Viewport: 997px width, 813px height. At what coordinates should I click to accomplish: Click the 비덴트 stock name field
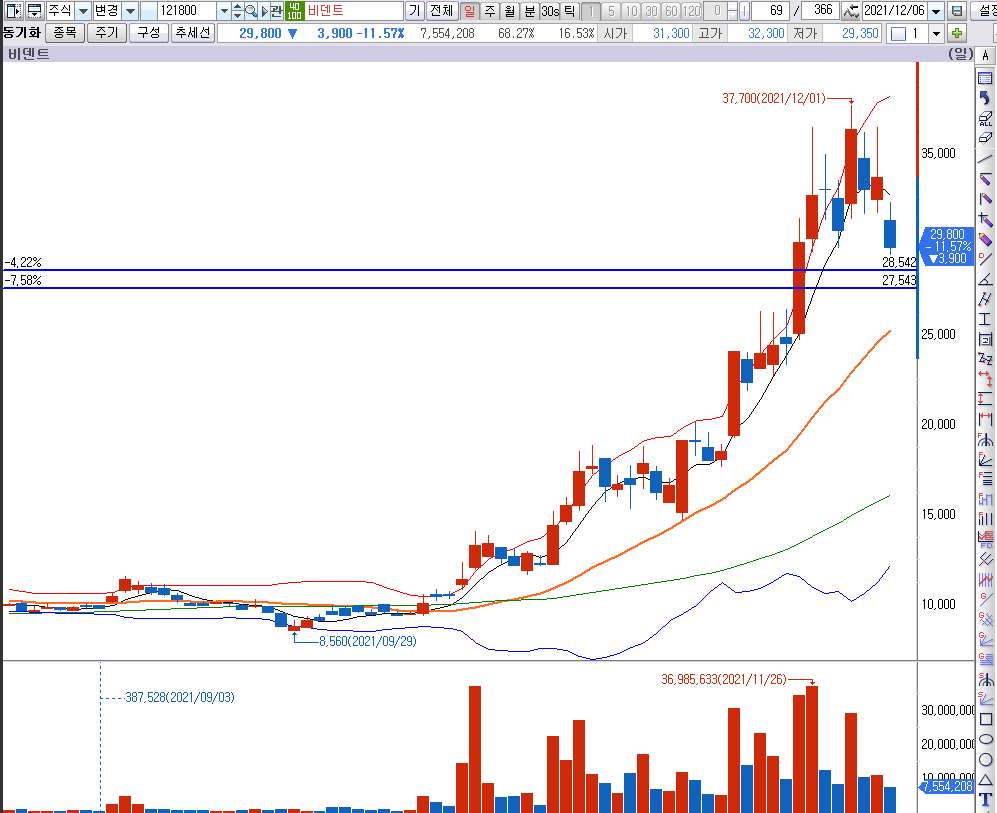click(354, 10)
